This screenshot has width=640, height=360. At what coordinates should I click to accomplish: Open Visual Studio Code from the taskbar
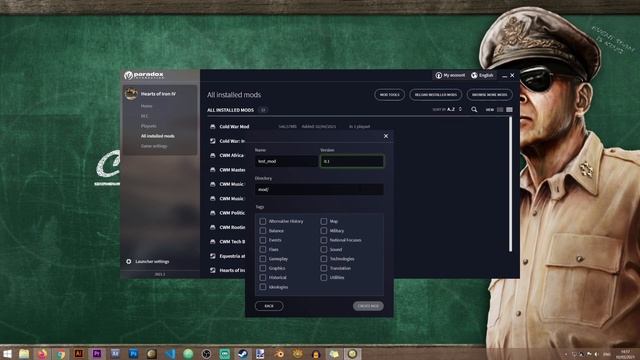pos(170,354)
